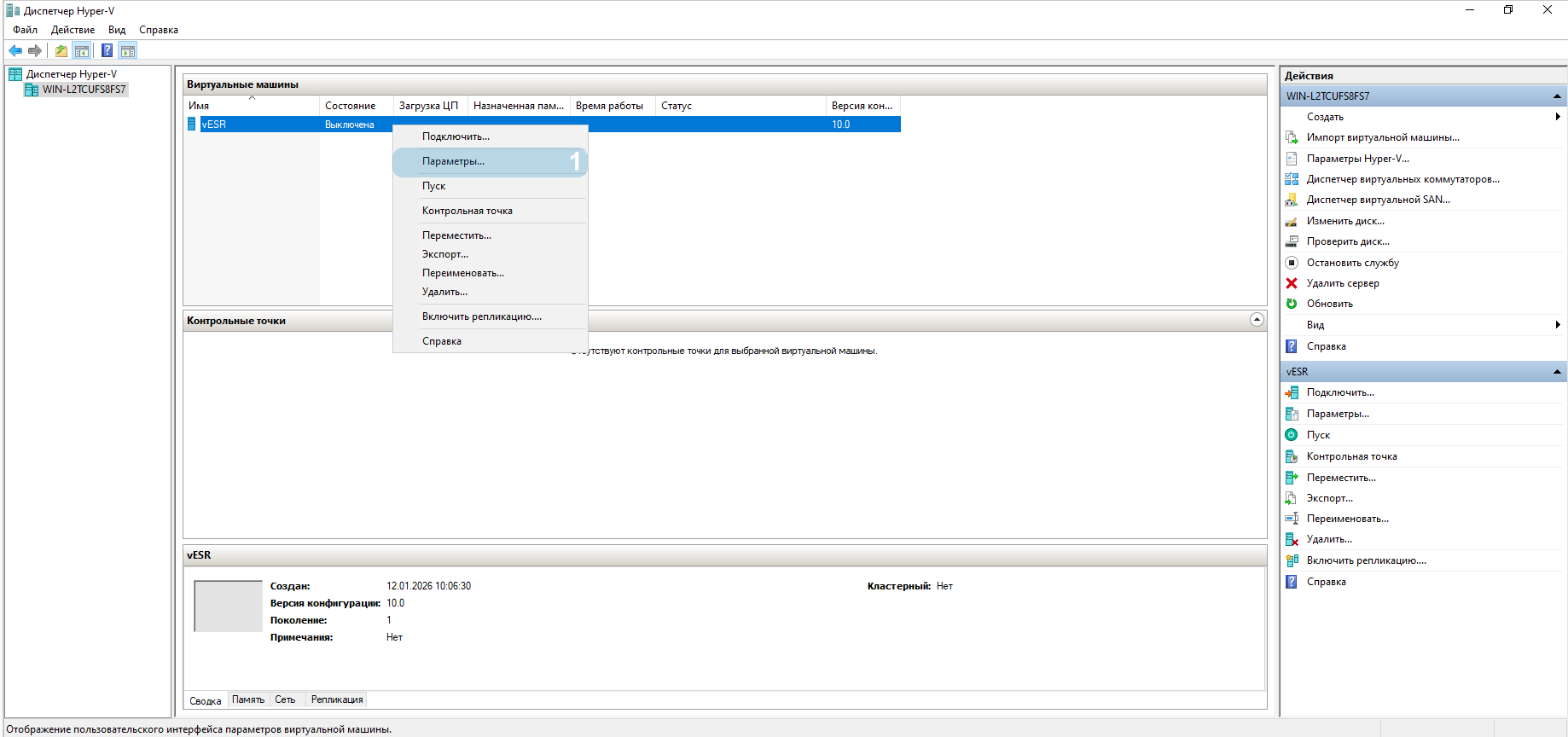Open the Справка menu in menu bar
This screenshot has height=737, width=1568.
click(x=159, y=30)
